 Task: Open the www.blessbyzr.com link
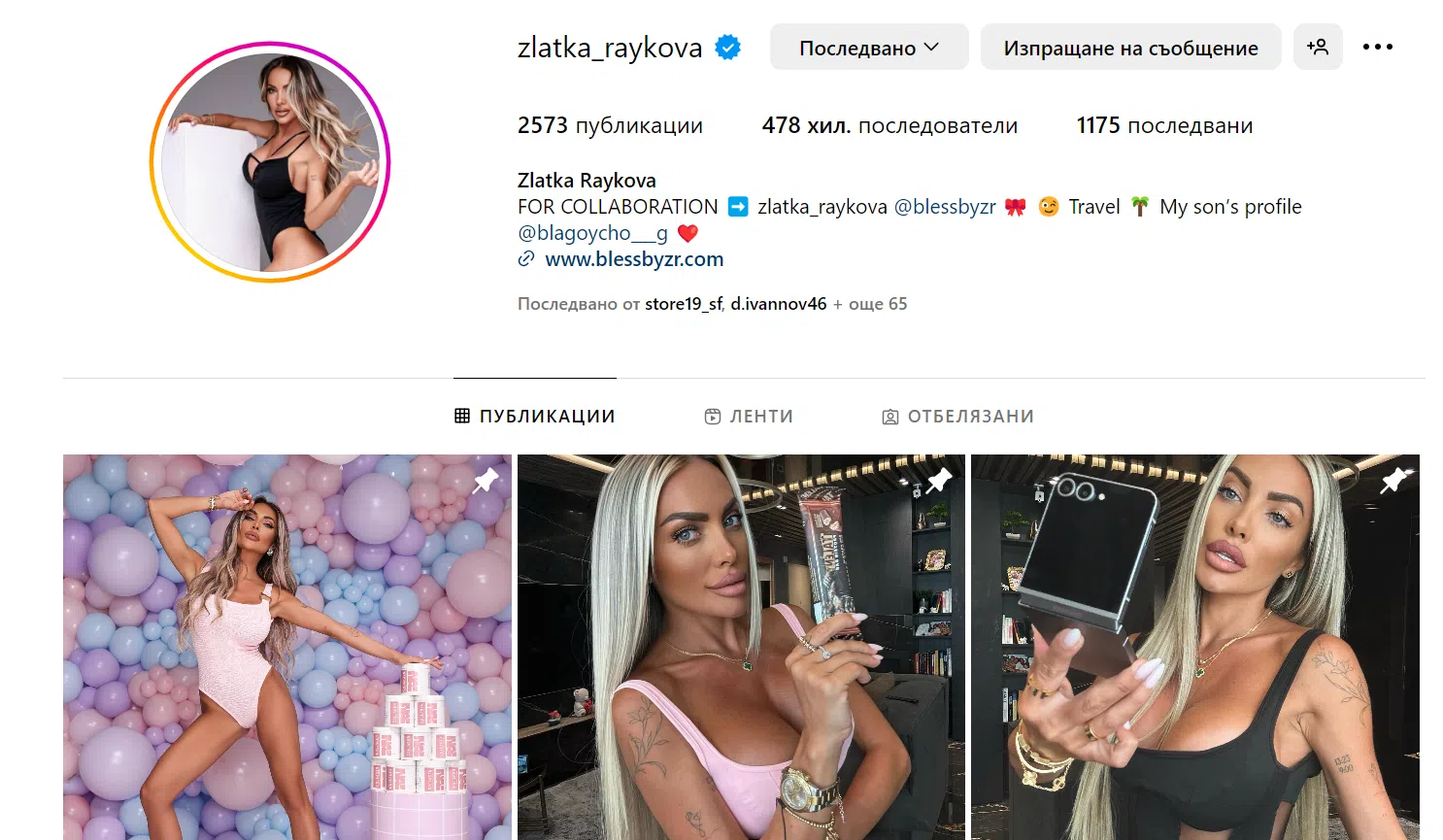coord(634,259)
